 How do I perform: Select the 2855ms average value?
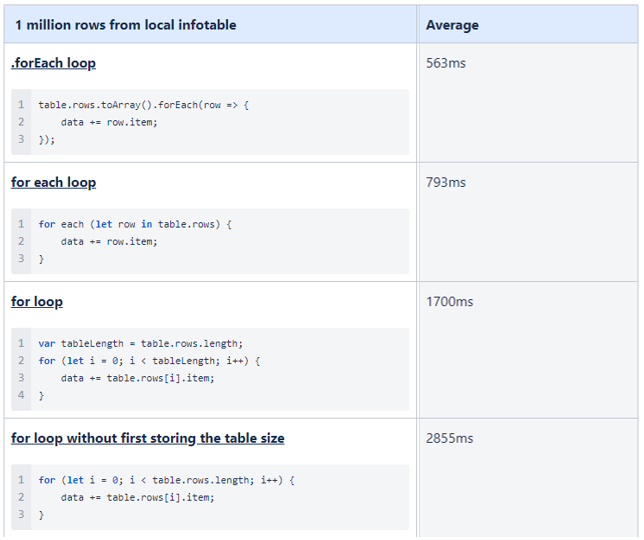tap(449, 438)
